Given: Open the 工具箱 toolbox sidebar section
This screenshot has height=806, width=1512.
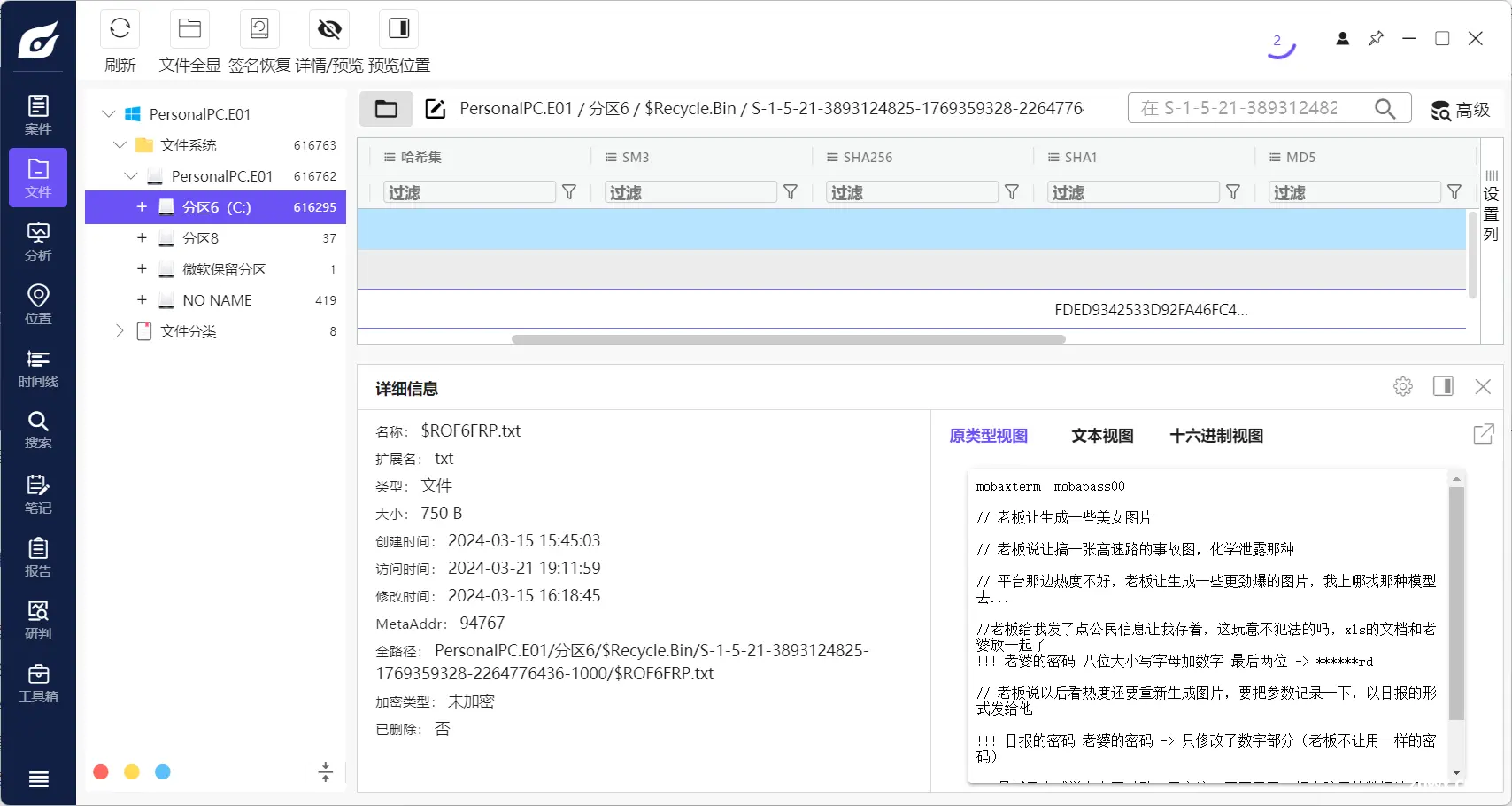Looking at the screenshot, I should [x=38, y=683].
